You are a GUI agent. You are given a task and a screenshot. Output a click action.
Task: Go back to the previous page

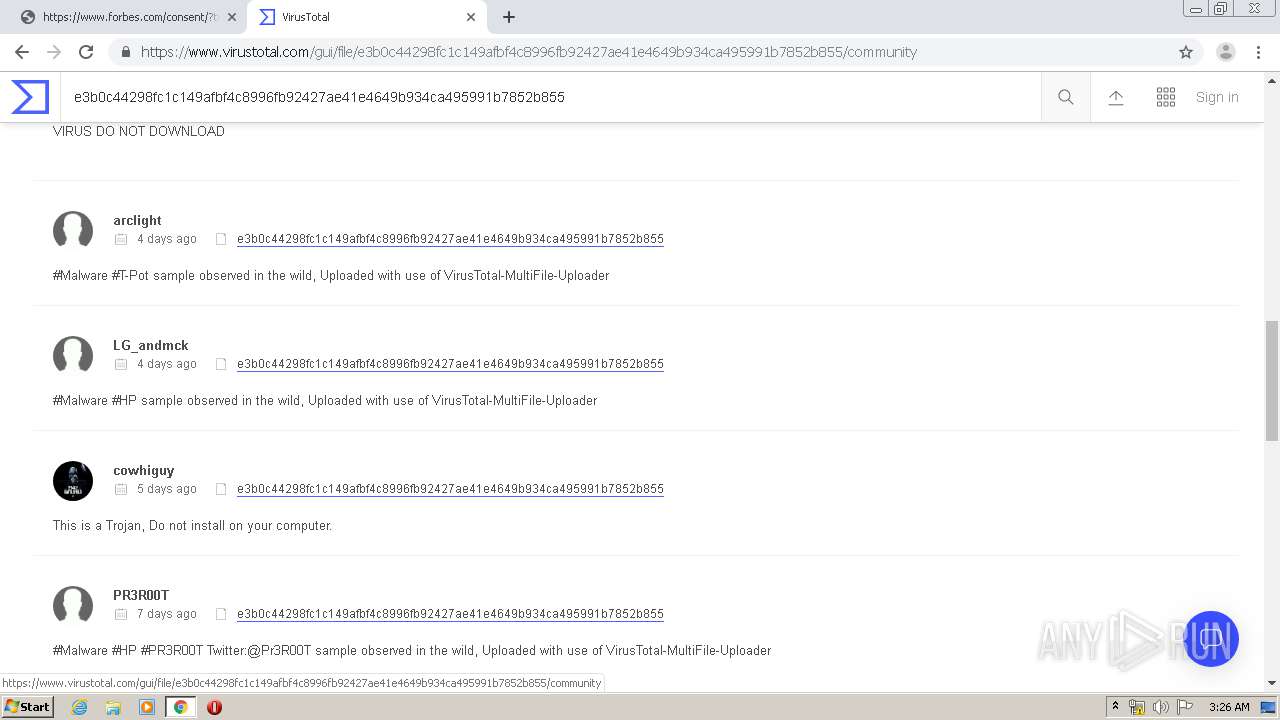[x=22, y=52]
